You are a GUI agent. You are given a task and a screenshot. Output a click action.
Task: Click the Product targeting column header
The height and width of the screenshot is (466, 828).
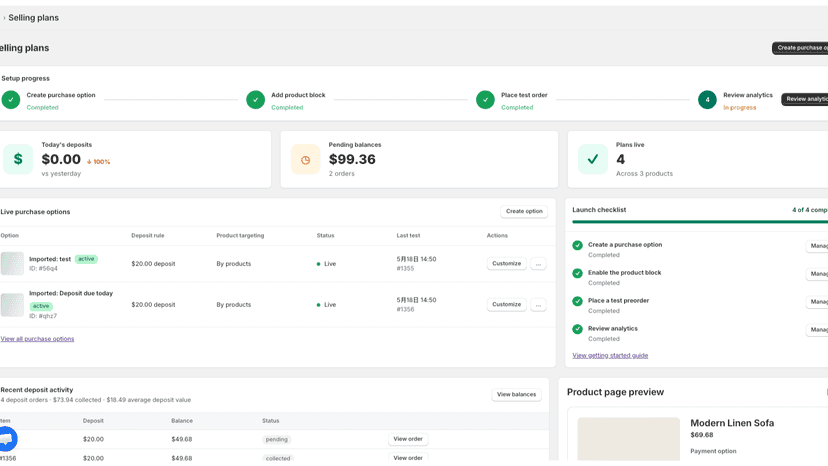(x=240, y=236)
